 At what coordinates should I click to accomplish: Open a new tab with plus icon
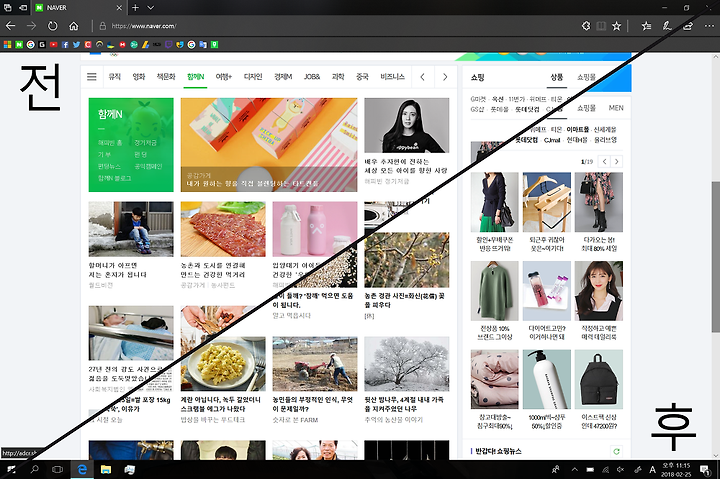(135, 7)
